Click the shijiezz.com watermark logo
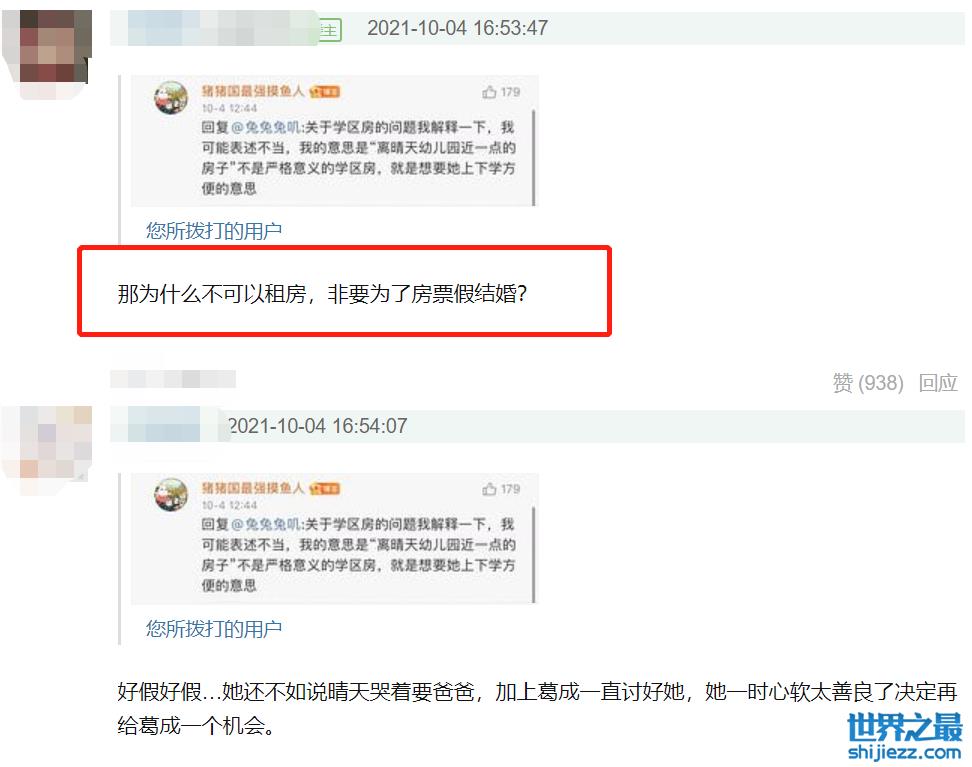Image resolution: width=972 pixels, height=767 pixels. coord(904,737)
